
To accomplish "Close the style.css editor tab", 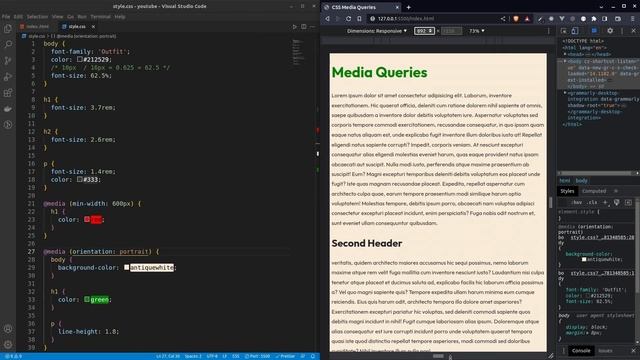I will click(x=93, y=27).
